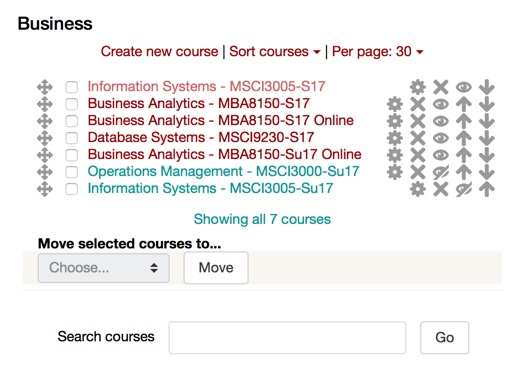Expand the Per page: 30 dropdown
The width and height of the screenshot is (525, 367).
click(x=377, y=52)
